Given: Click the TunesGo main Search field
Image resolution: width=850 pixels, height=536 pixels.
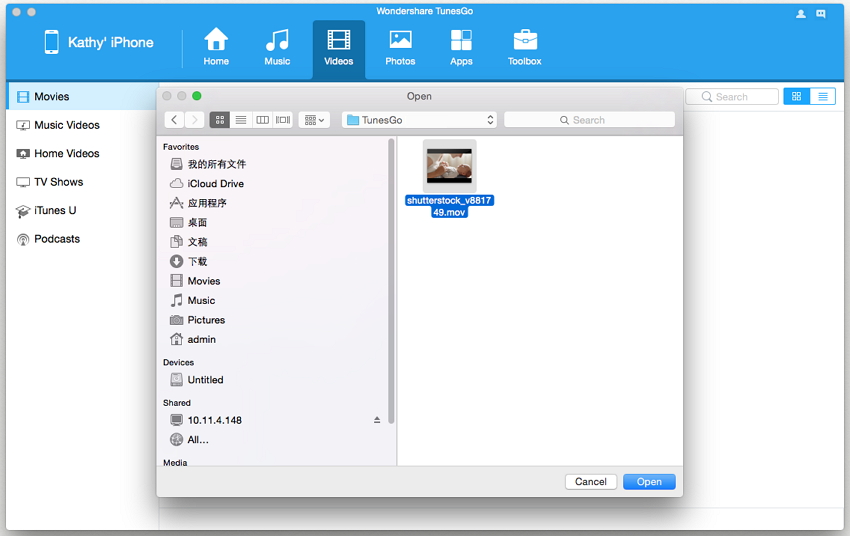Looking at the screenshot, I should pyautogui.click(x=732, y=96).
